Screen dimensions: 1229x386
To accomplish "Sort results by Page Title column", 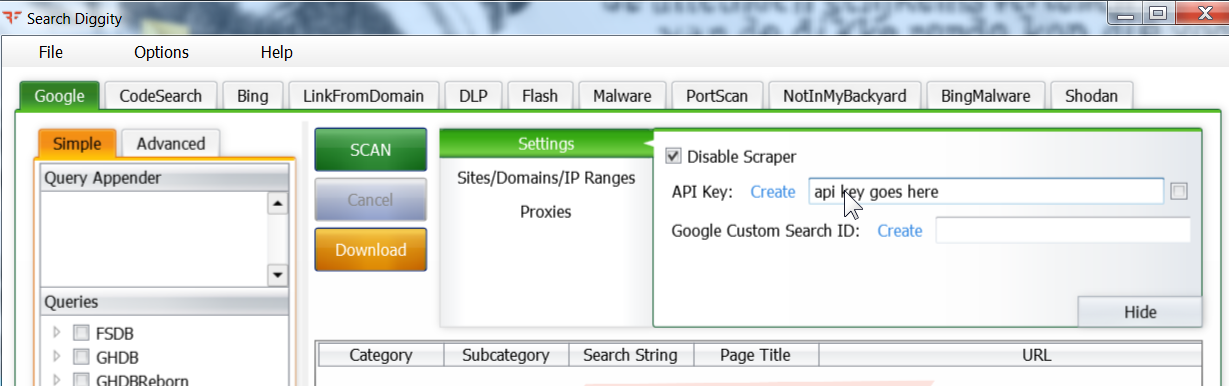I will coord(755,355).
